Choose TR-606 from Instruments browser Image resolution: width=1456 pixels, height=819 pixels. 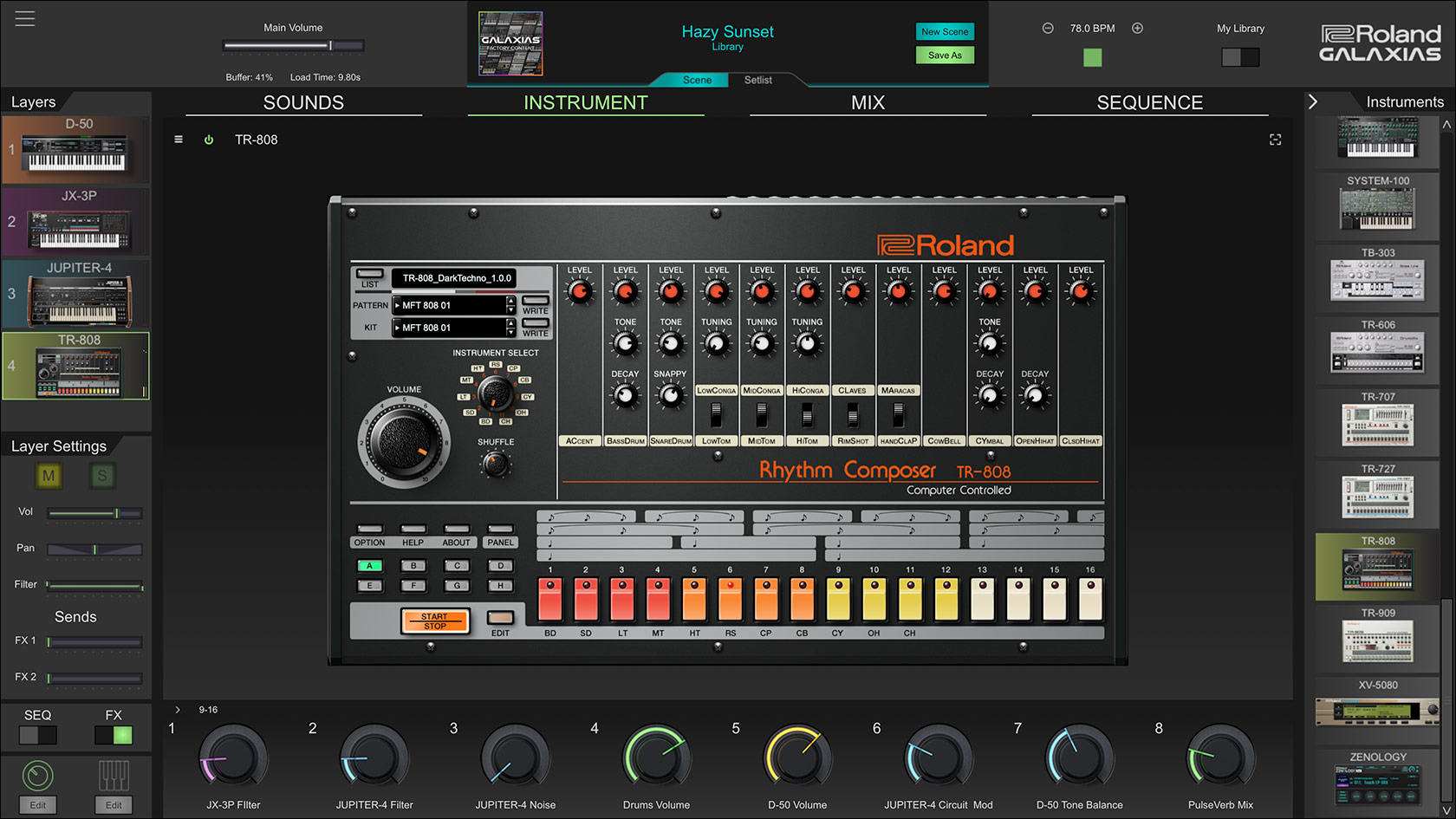[1378, 348]
